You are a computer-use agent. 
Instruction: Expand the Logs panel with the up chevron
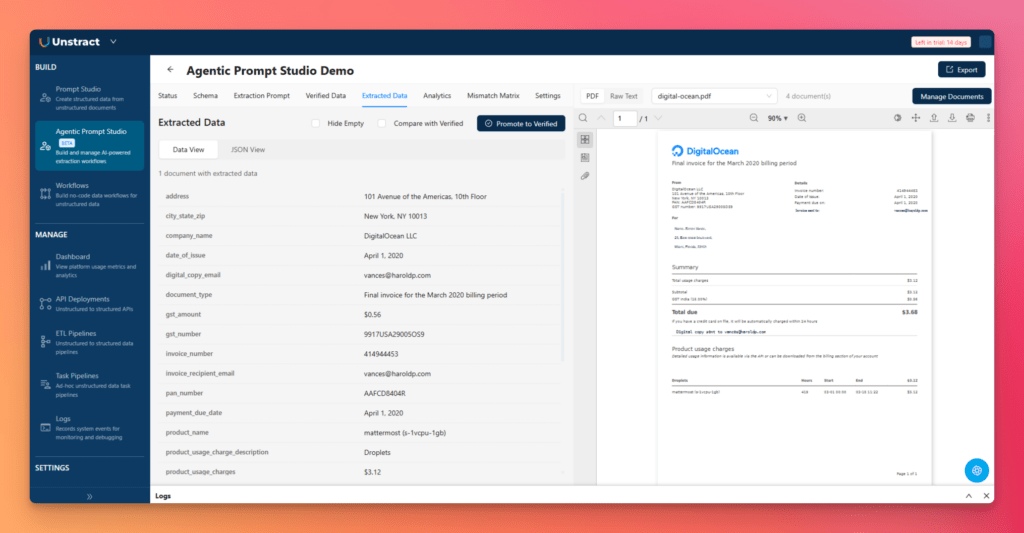point(968,496)
